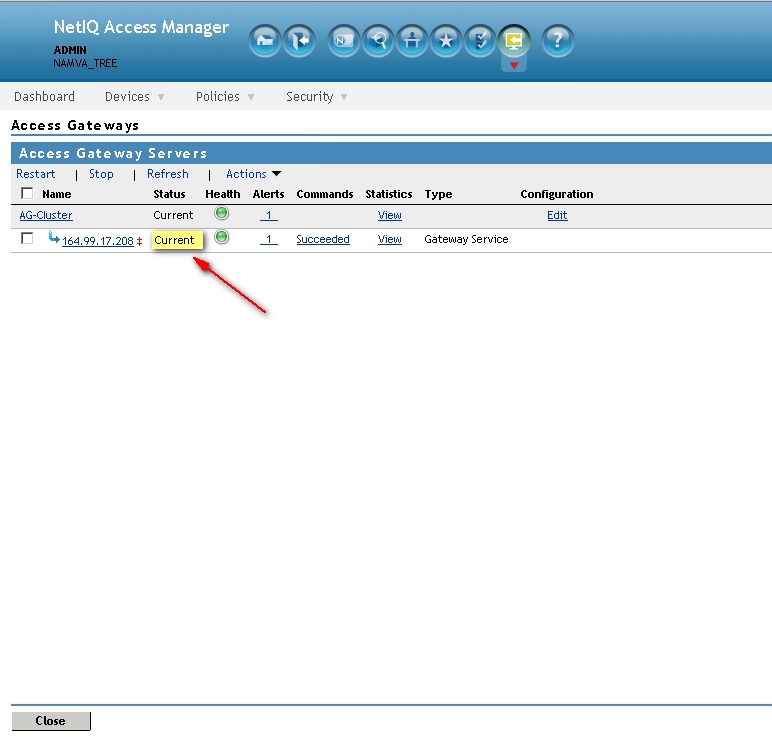Open the Devices menu

[x=134, y=97]
